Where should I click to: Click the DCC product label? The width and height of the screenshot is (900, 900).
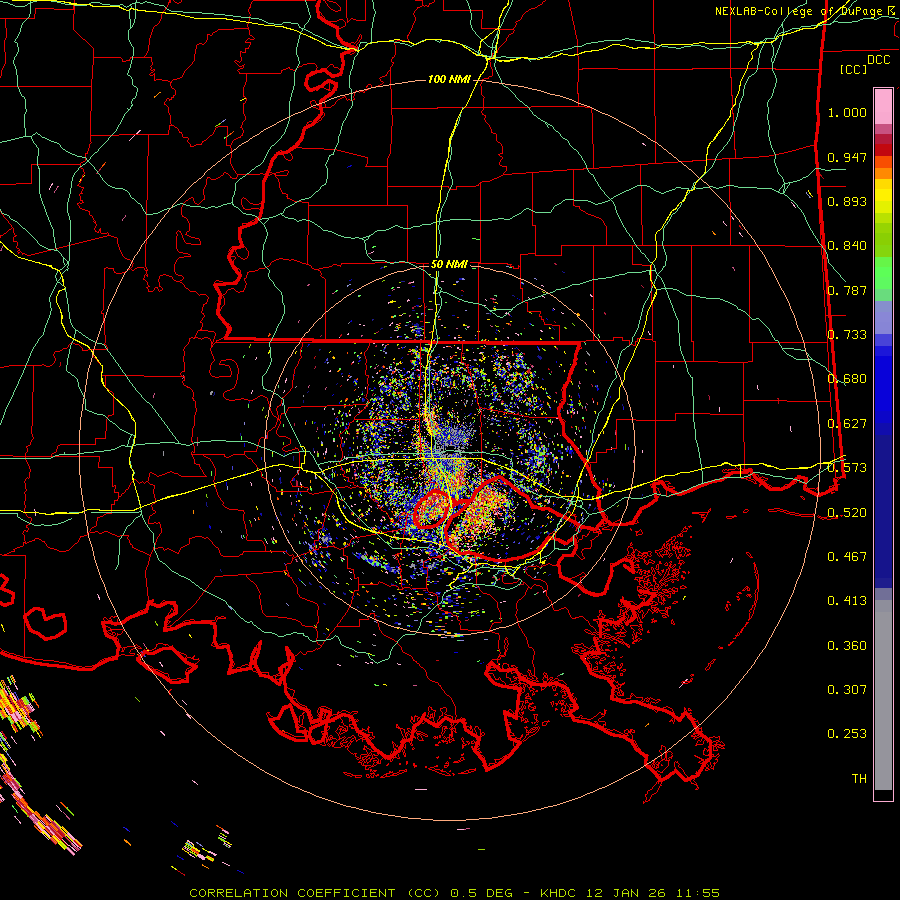[879, 60]
